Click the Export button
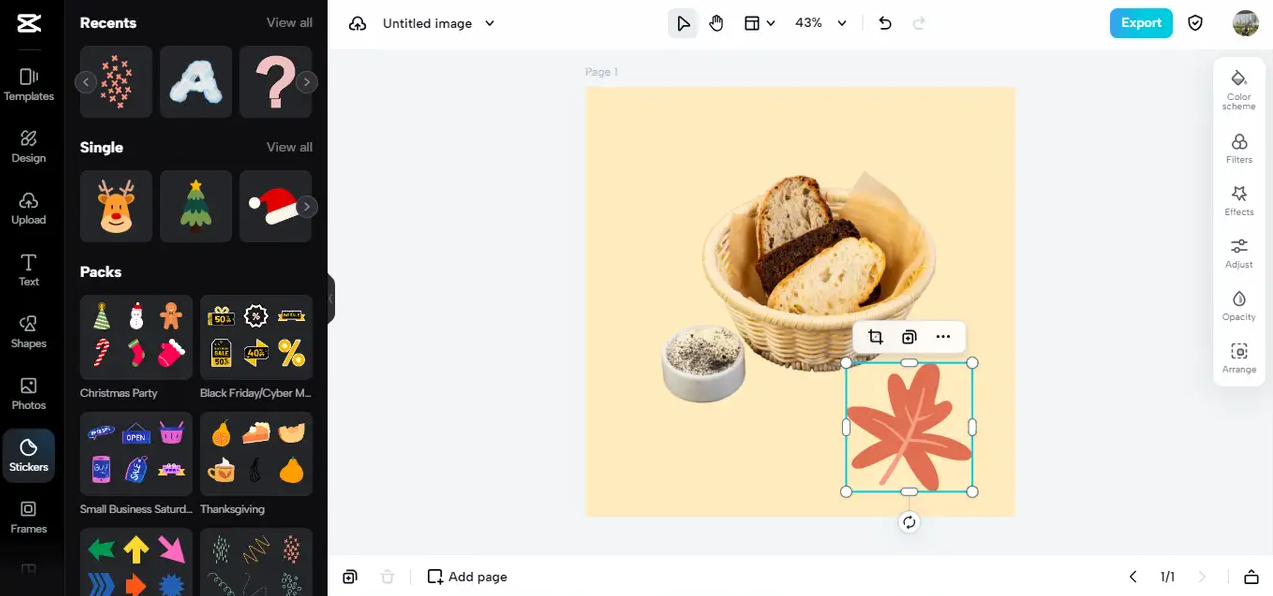 (1141, 23)
